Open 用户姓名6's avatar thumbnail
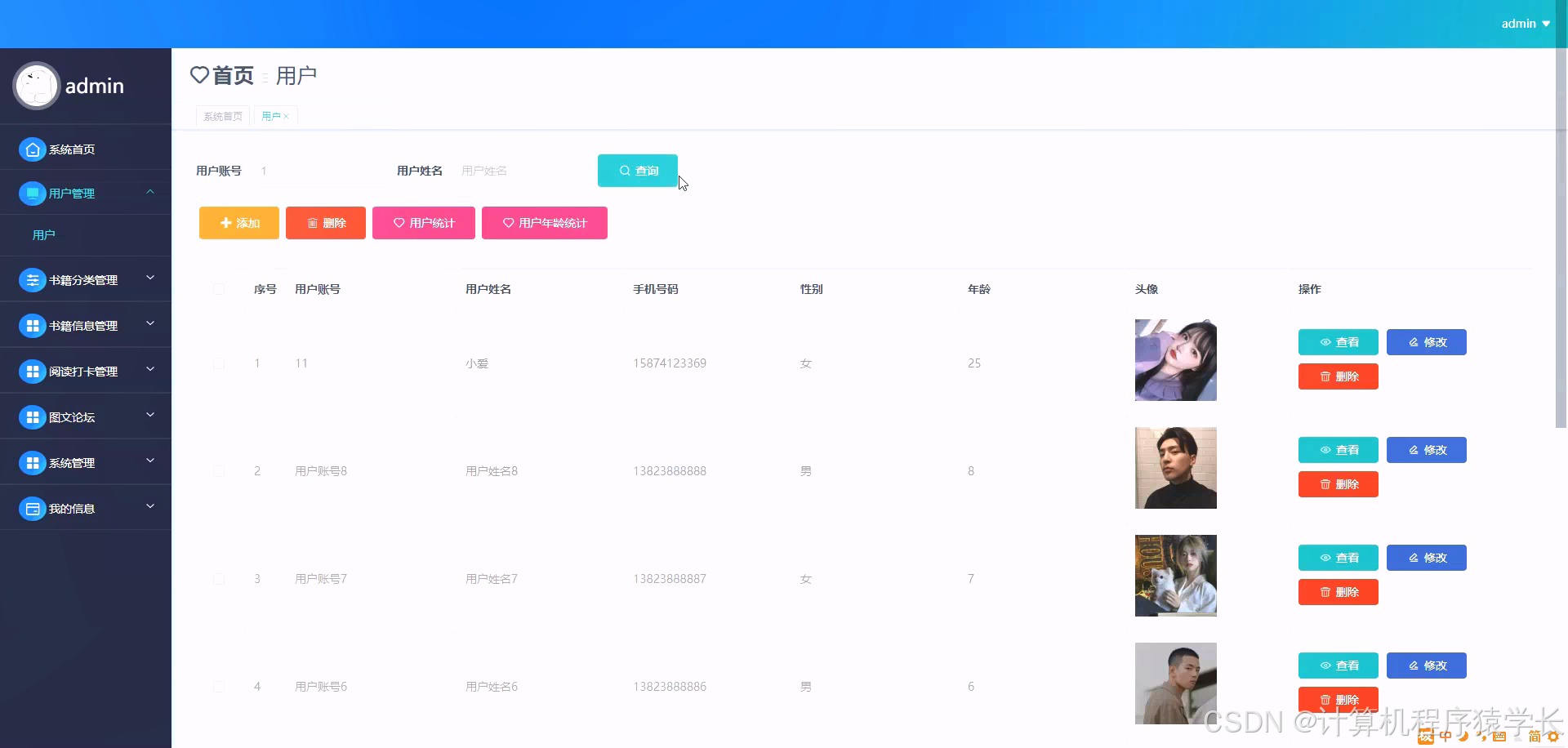This screenshot has width=1568, height=748. (1176, 683)
